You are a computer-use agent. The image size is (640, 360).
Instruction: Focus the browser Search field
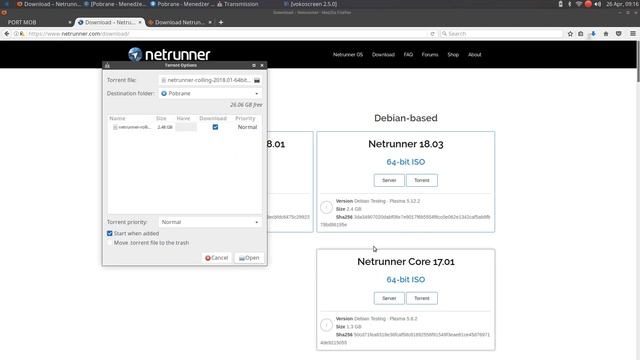pos(501,34)
